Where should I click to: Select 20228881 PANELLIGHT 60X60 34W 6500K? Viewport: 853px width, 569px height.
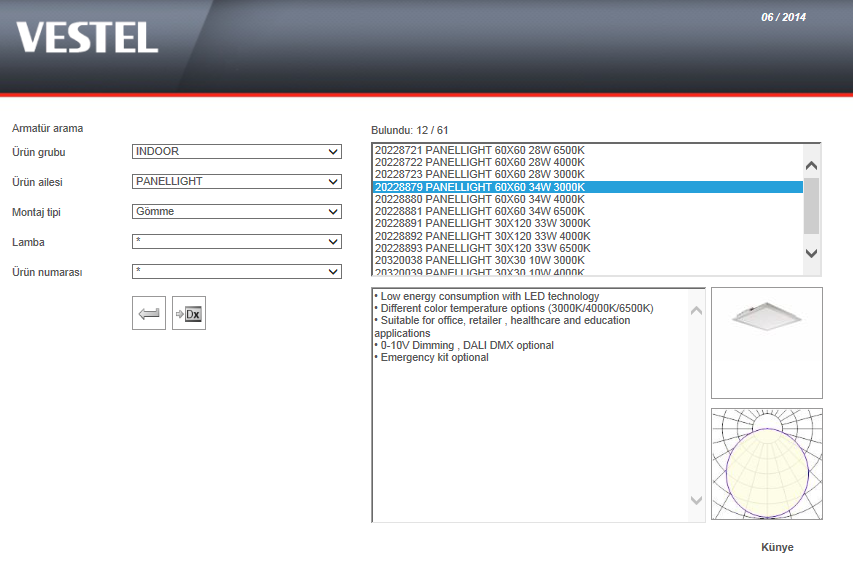pyautogui.click(x=588, y=211)
